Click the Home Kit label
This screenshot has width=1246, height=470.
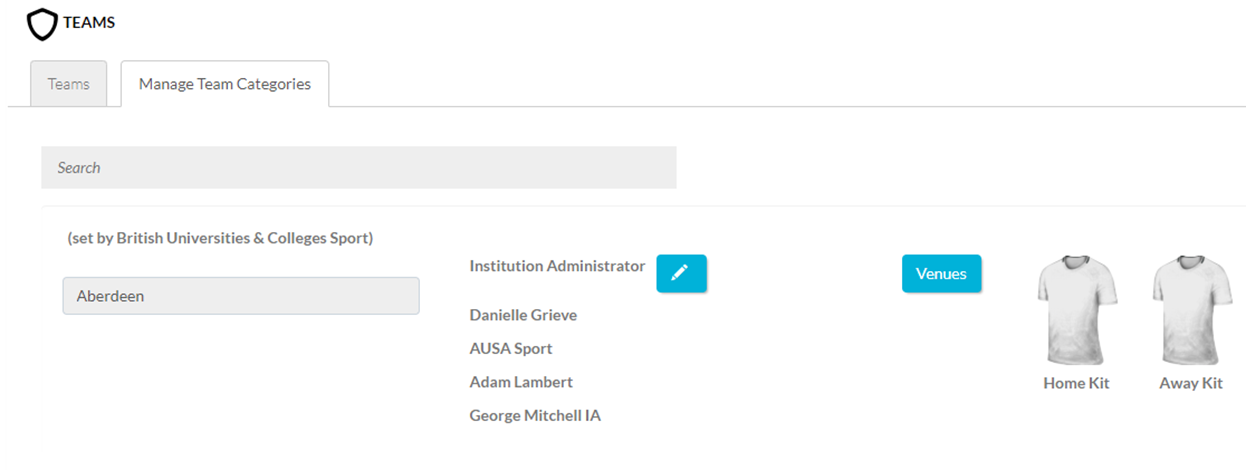1076,383
